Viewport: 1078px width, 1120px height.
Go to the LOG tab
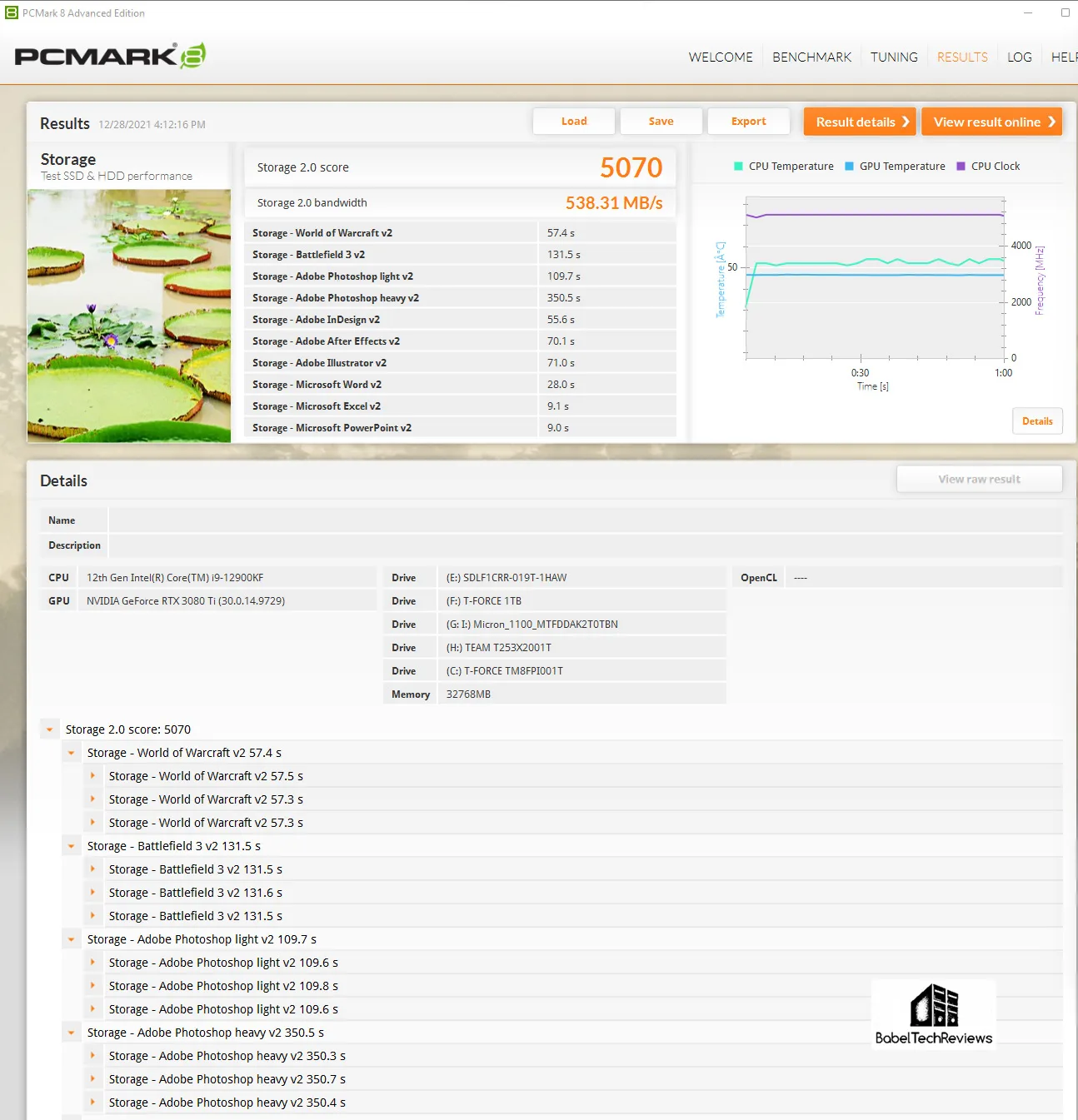coord(1019,57)
